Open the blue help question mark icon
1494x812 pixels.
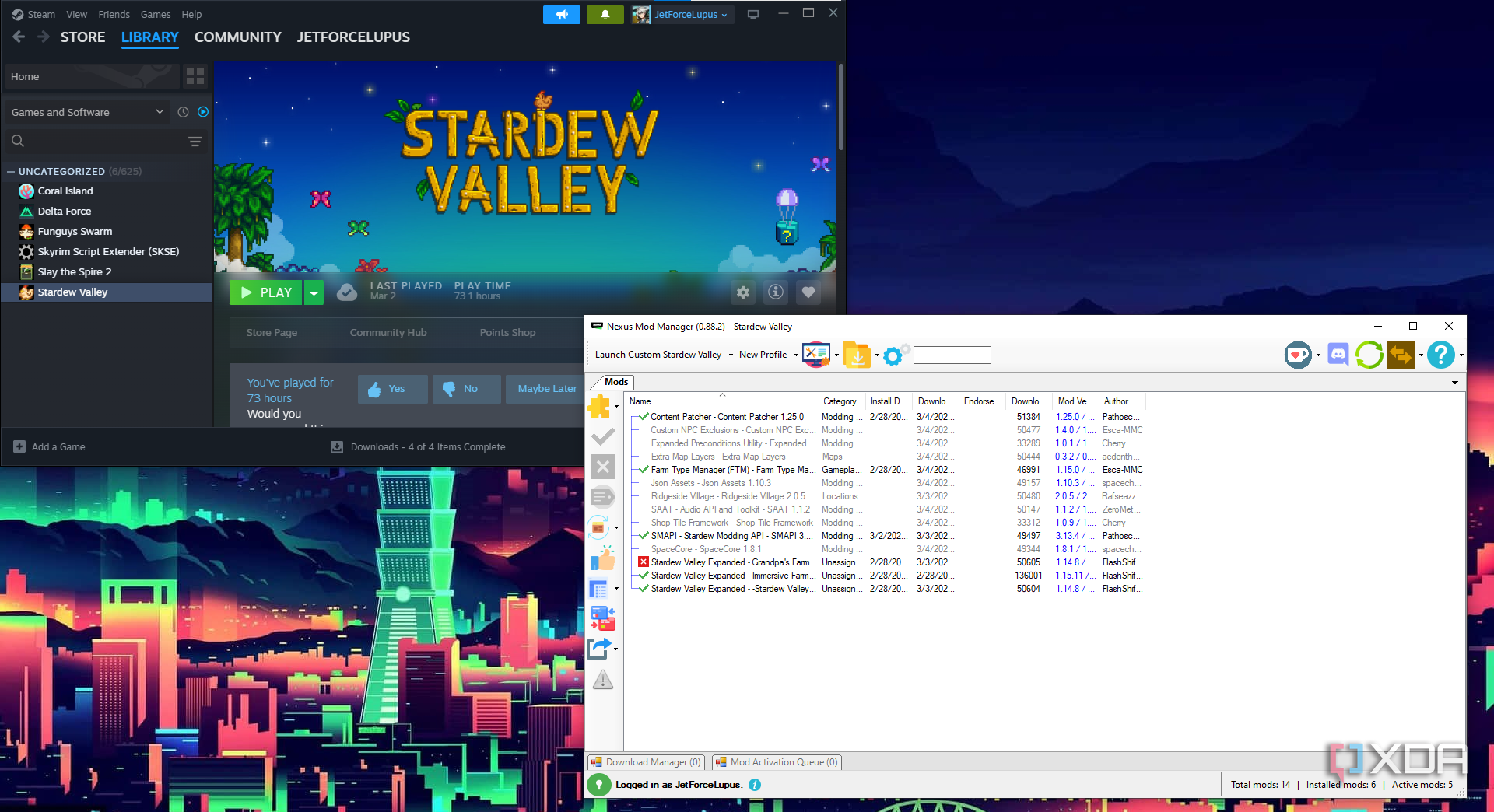(x=1441, y=355)
